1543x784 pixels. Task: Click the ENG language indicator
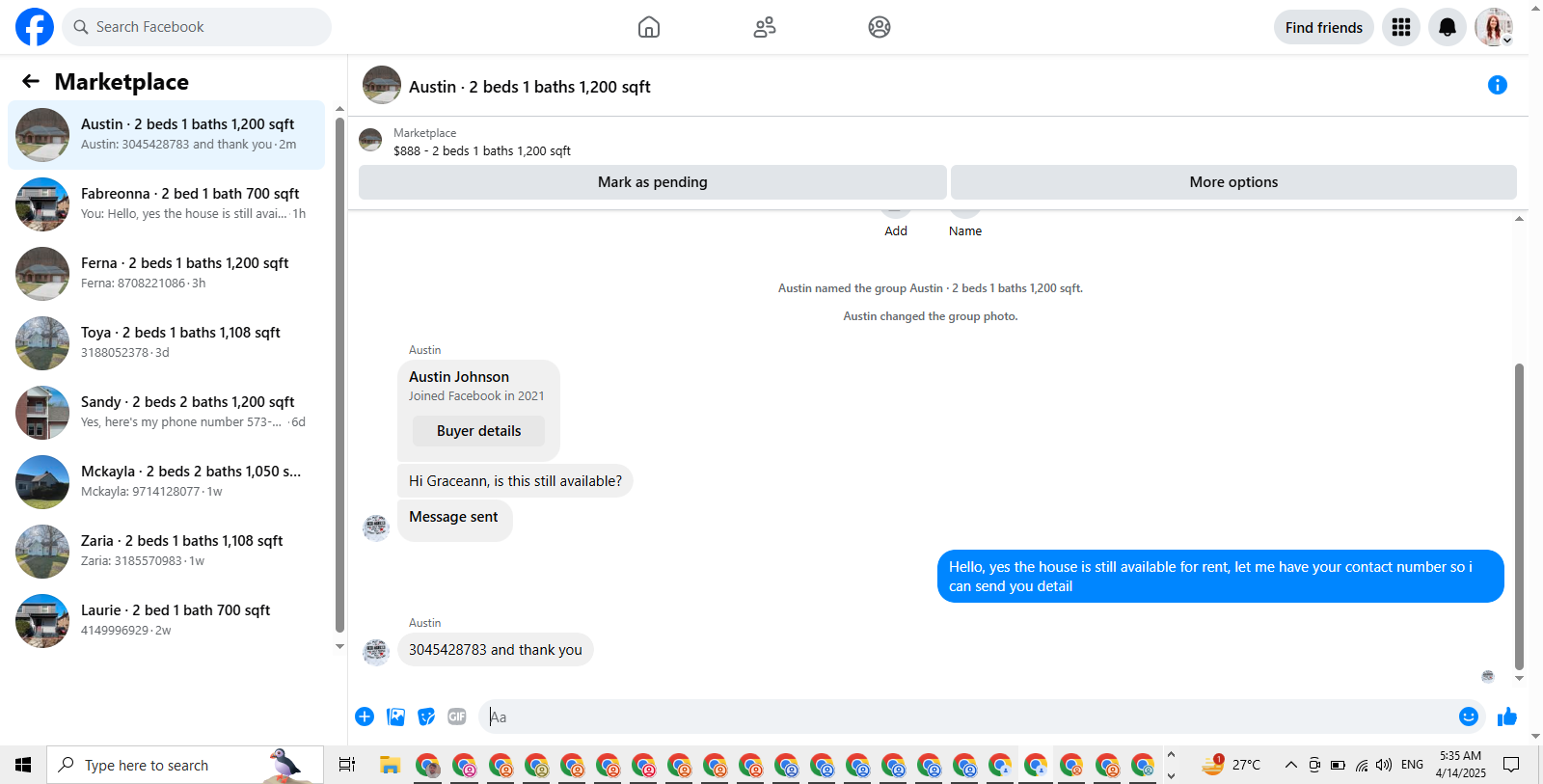tap(1412, 765)
